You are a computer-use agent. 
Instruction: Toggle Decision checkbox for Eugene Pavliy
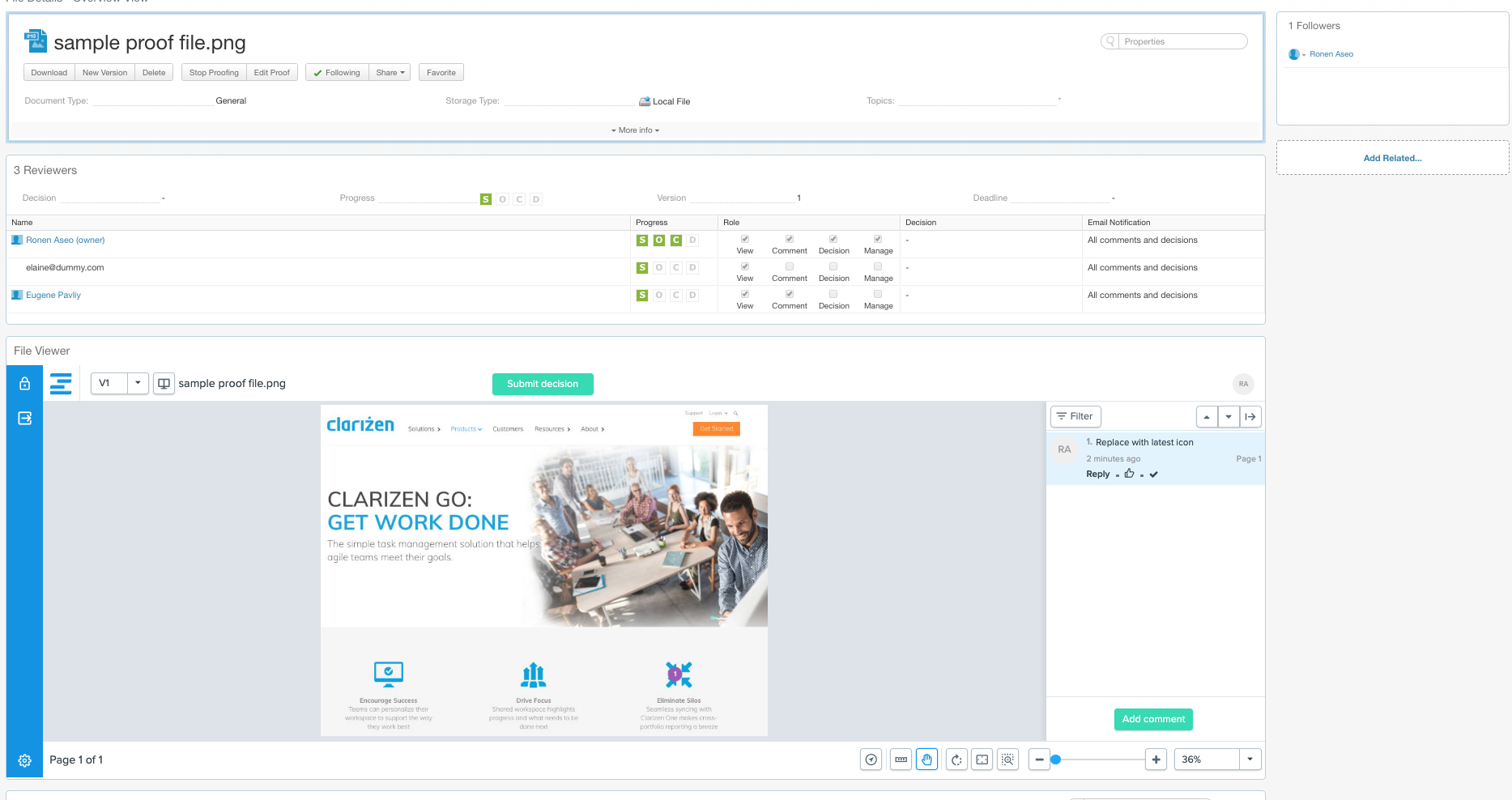coord(833,294)
